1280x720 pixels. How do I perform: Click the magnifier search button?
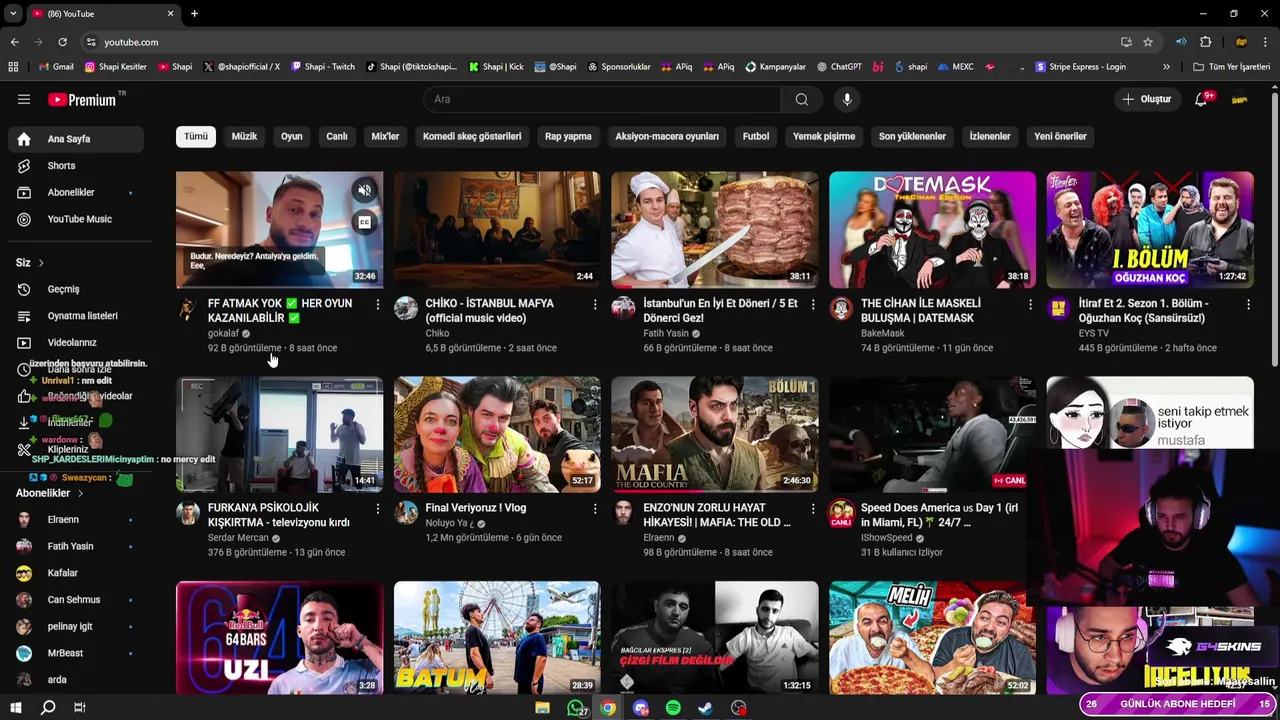point(801,99)
